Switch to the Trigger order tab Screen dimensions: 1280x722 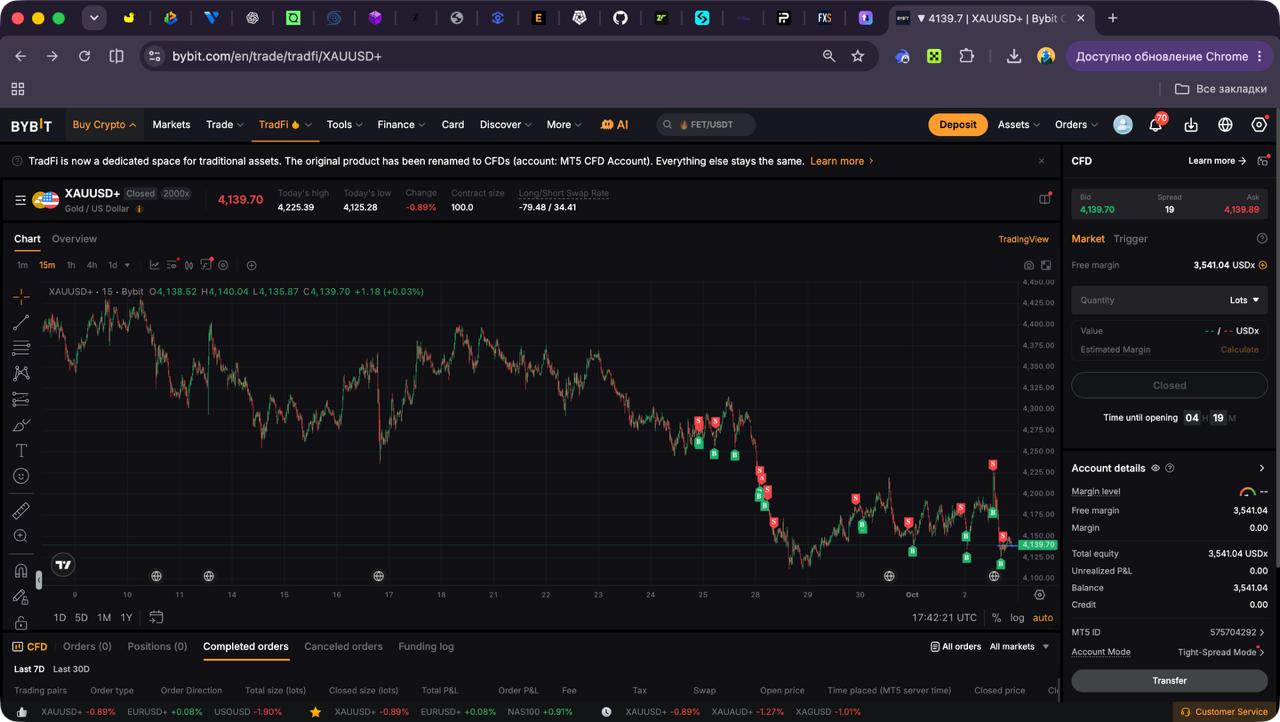(x=1131, y=239)
